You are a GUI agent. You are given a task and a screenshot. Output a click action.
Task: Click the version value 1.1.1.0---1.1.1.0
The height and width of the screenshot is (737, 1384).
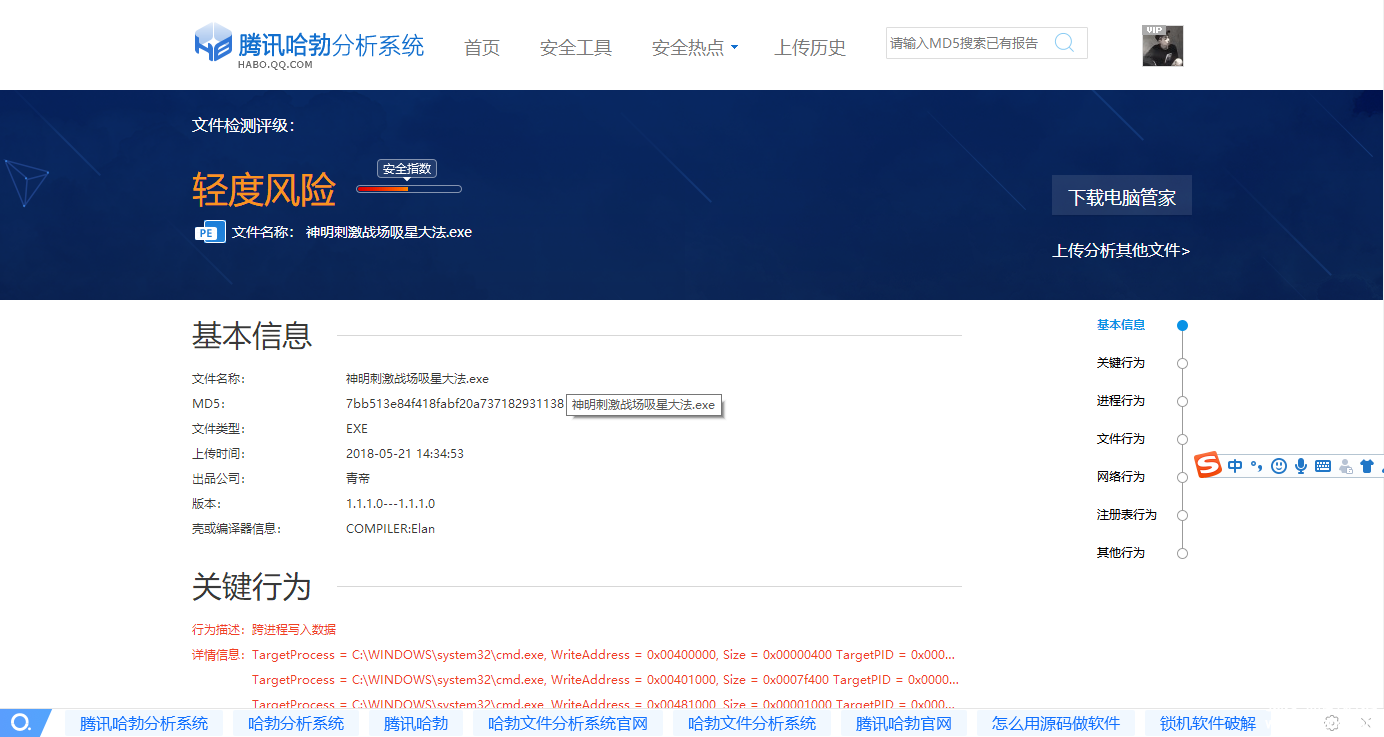(390, 504)
